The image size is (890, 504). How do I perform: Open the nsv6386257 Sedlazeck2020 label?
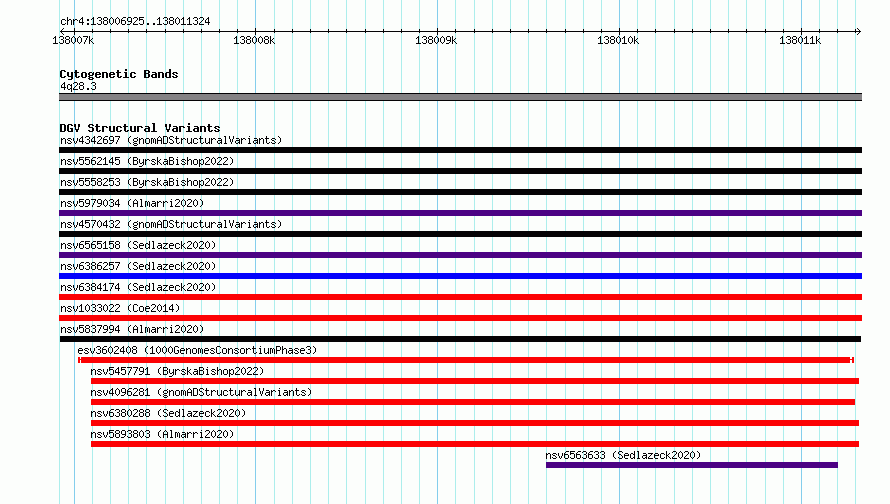(138, 266)
